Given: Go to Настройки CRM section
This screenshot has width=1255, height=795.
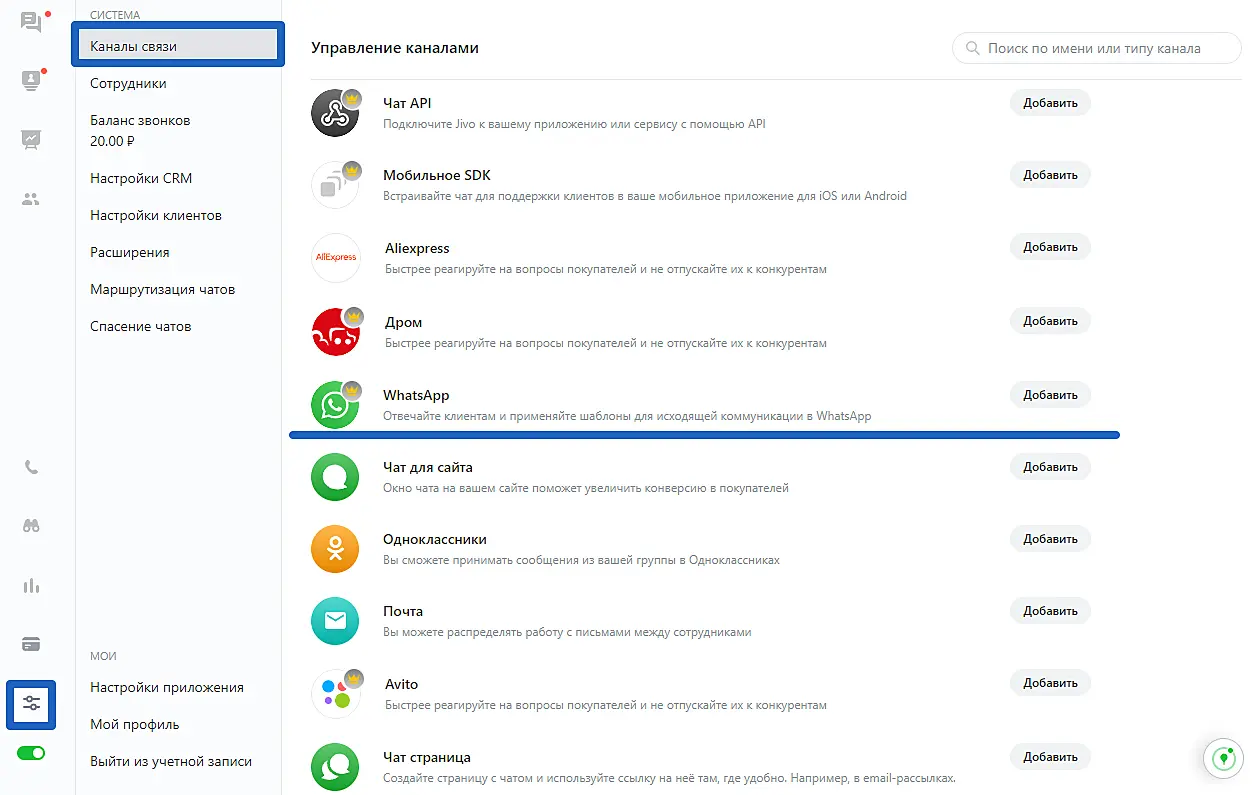Looking at the screenshot, I should click(x=141, y=178).
